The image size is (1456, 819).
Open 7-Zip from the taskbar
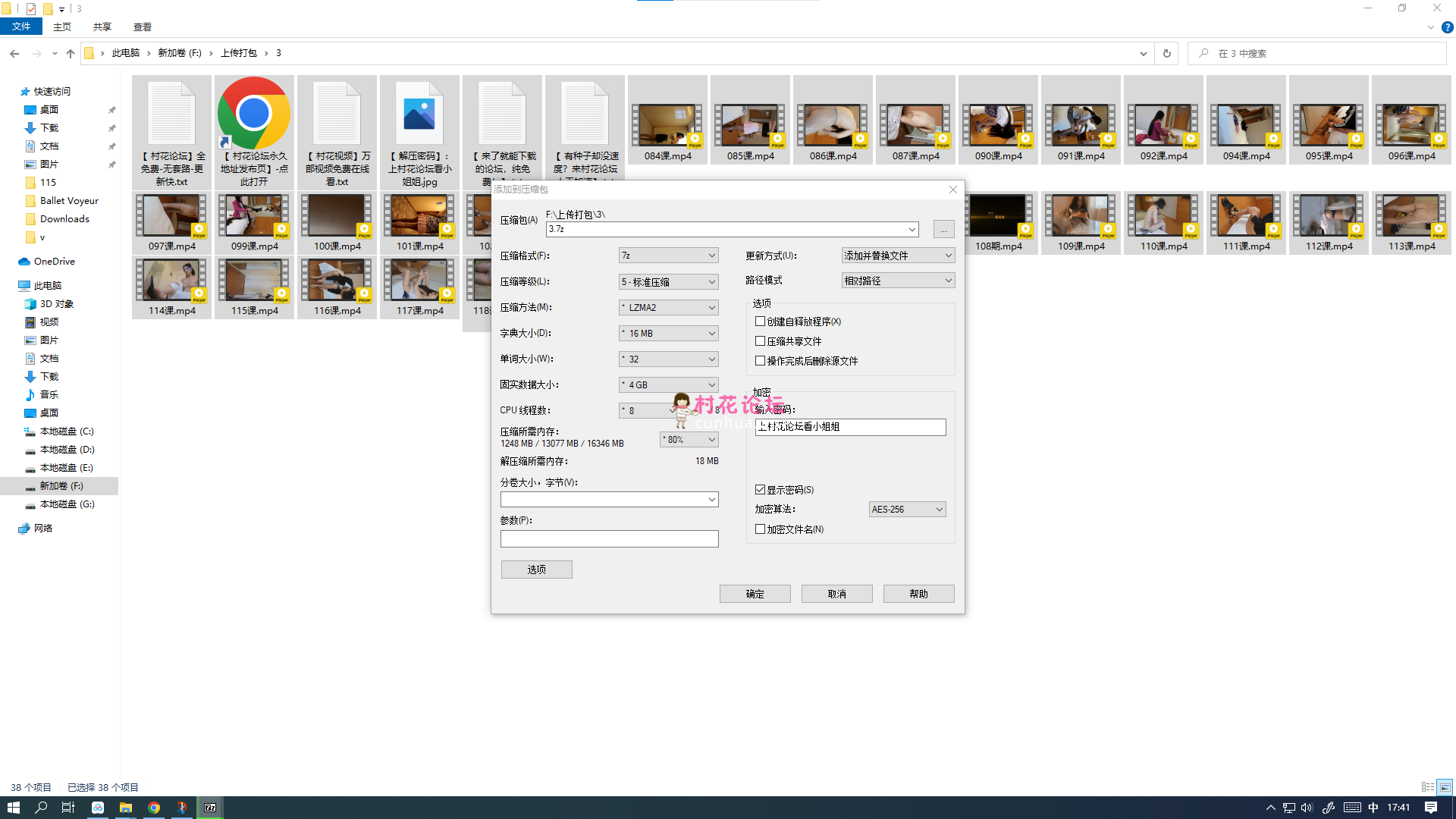210,808
